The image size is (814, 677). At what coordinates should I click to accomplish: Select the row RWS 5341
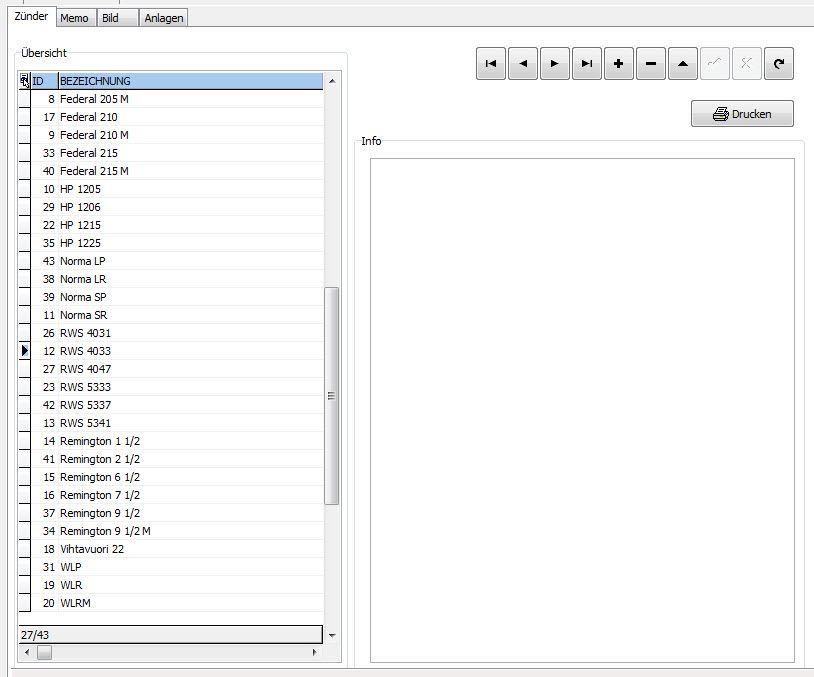pos(171,423)
